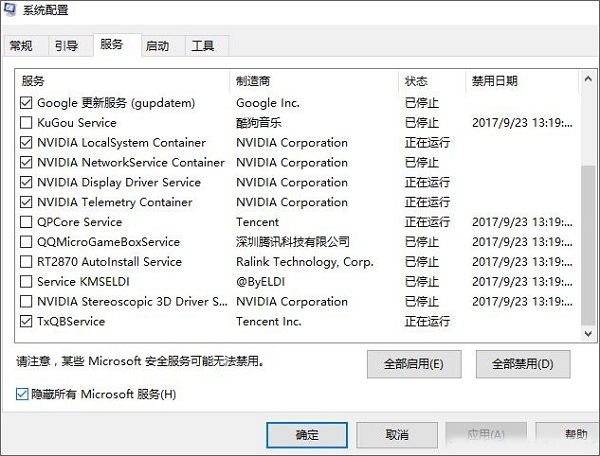Uncheck NVIDIA LocalSystem Container service
This screenshot has height=456, width=600.
pos(26,142)
